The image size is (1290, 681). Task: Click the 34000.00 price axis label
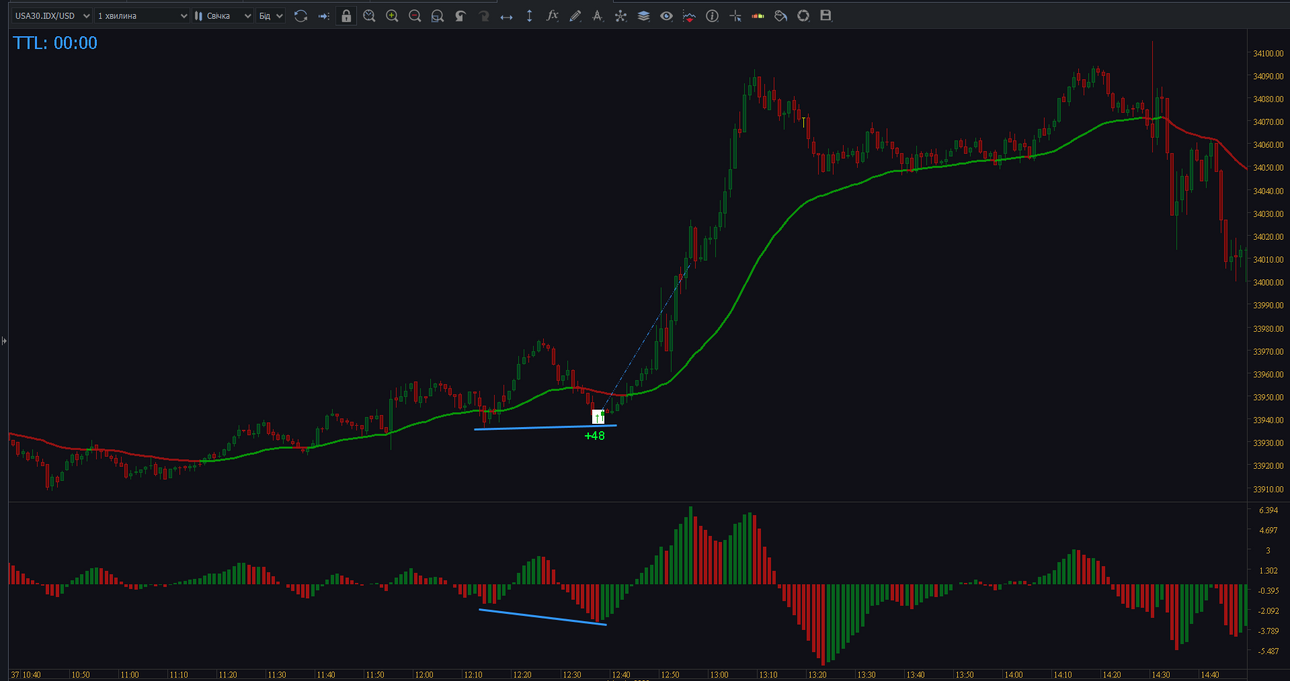[1268, 283]
